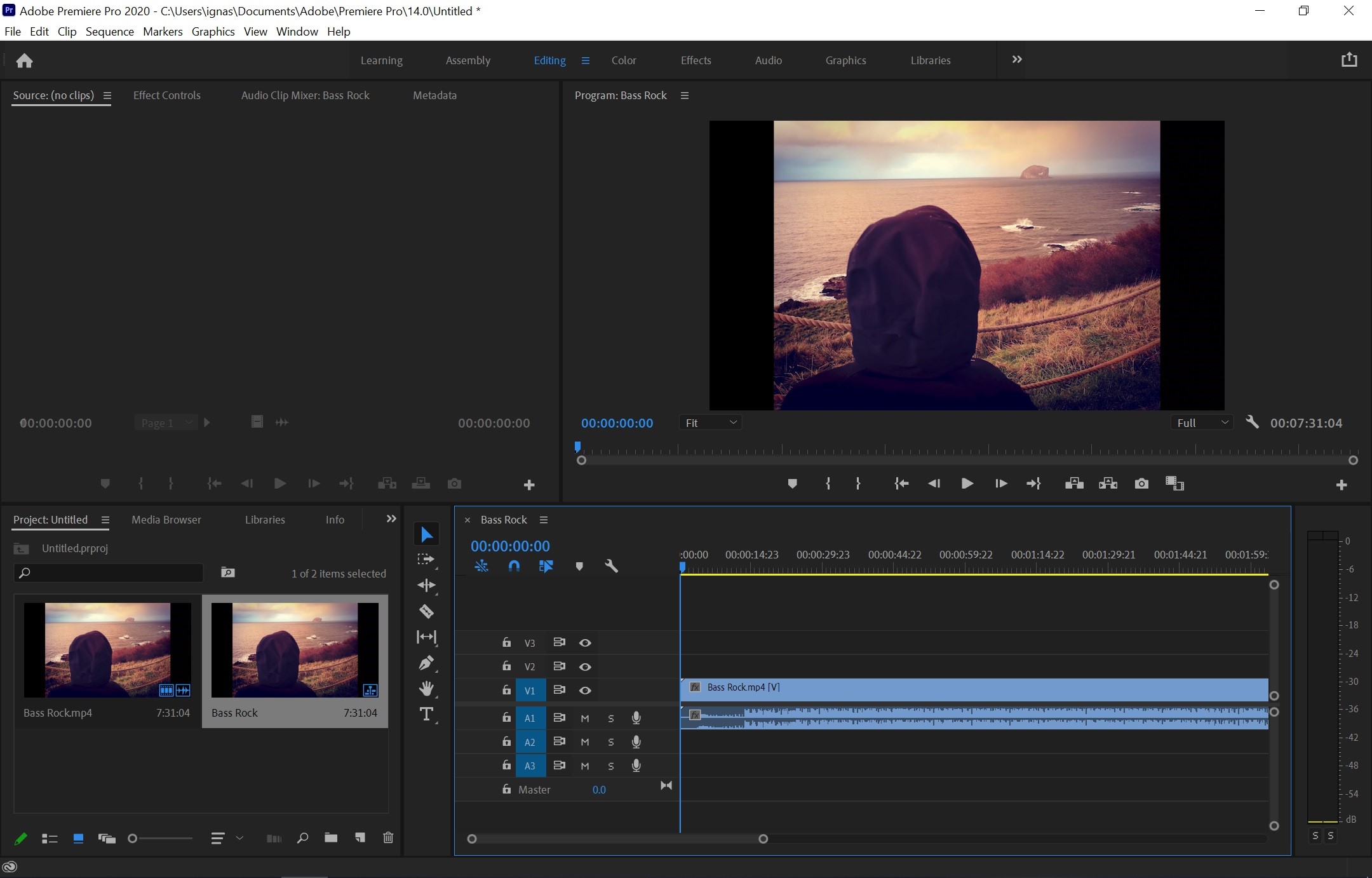Open the Fit zoom level dropdown in Program Monitor

pos(710,422)
